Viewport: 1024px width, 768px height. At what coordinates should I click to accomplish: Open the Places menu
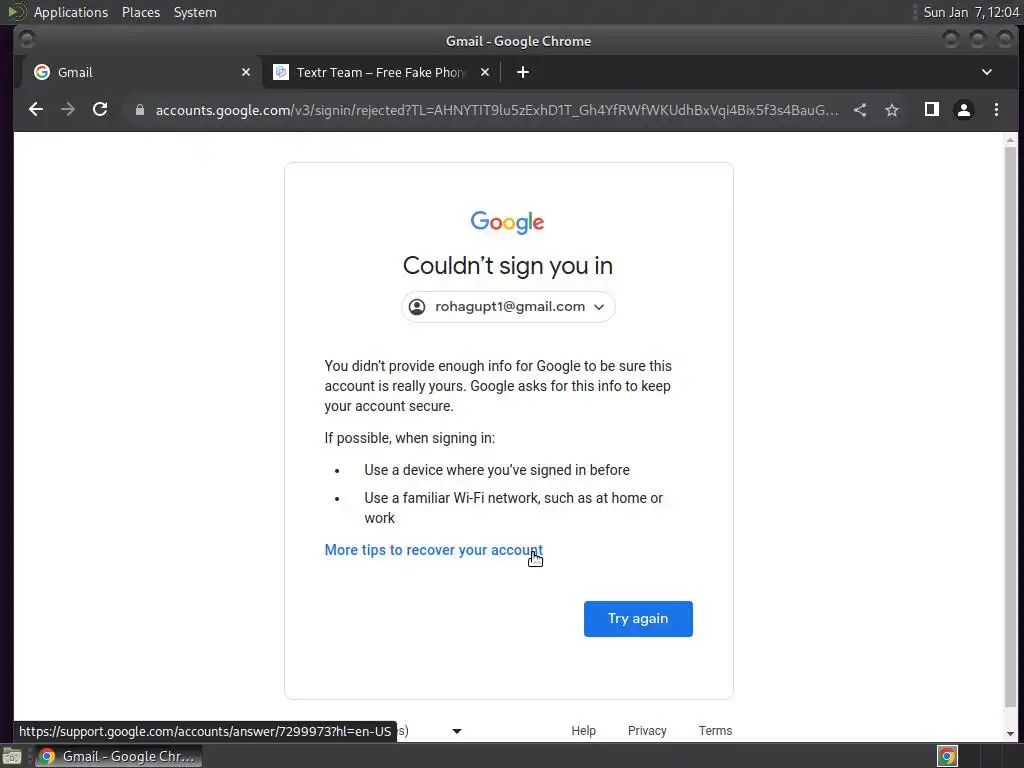pyautogui.click(x=140, y=12)
